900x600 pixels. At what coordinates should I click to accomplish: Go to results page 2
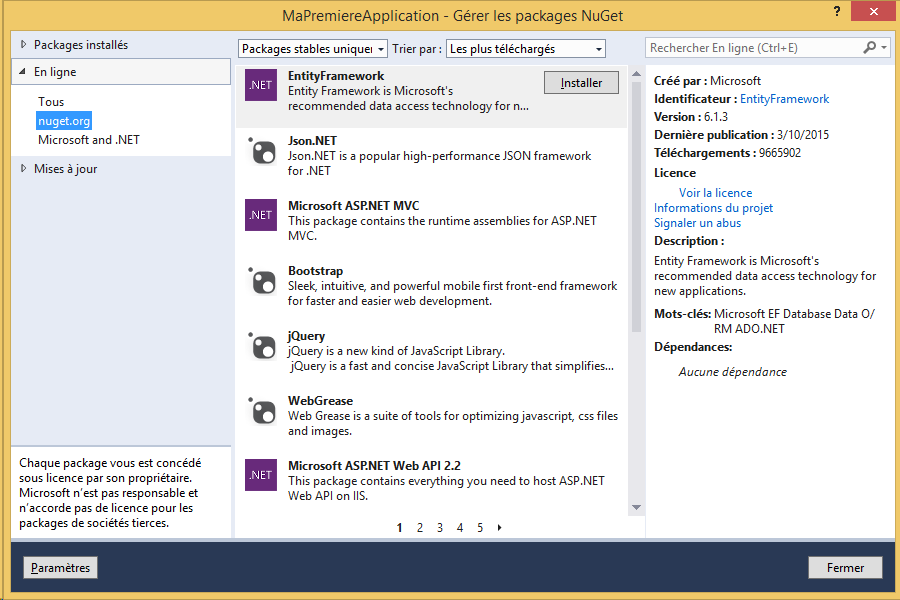[x=420, y=527]
